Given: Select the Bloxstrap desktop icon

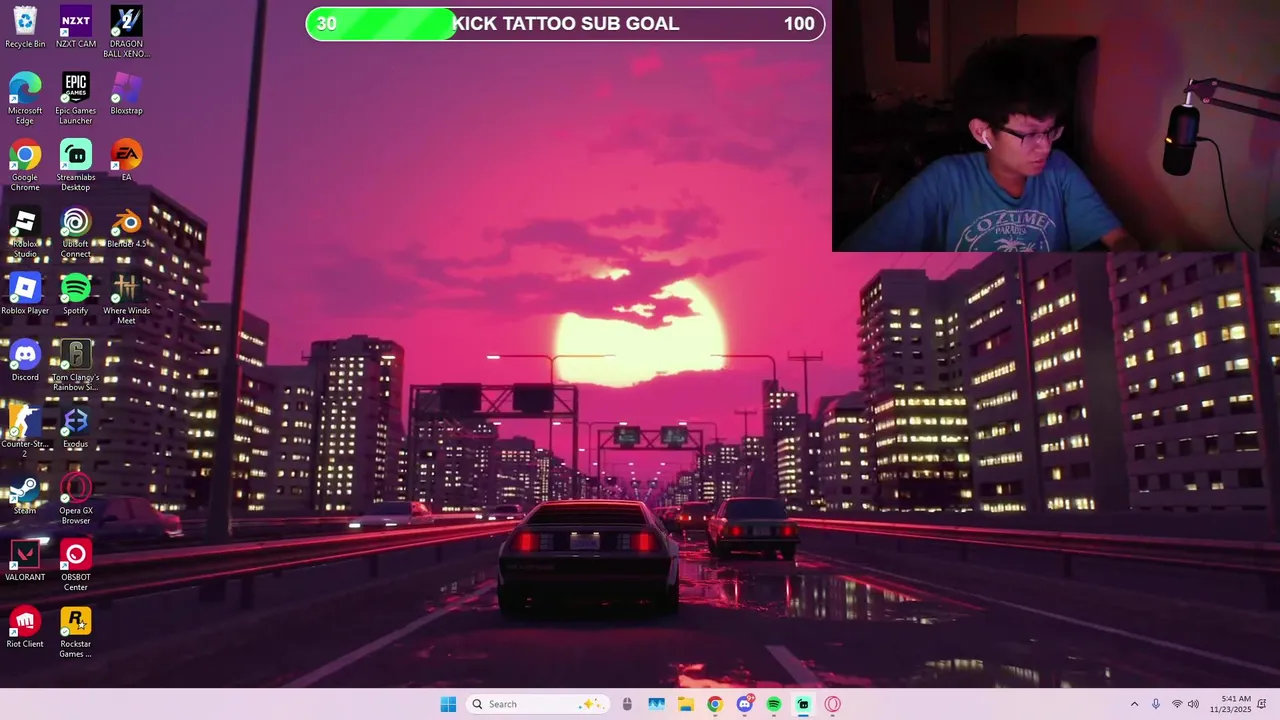Looking at the screenshot, I should click(x=126, y=94).
